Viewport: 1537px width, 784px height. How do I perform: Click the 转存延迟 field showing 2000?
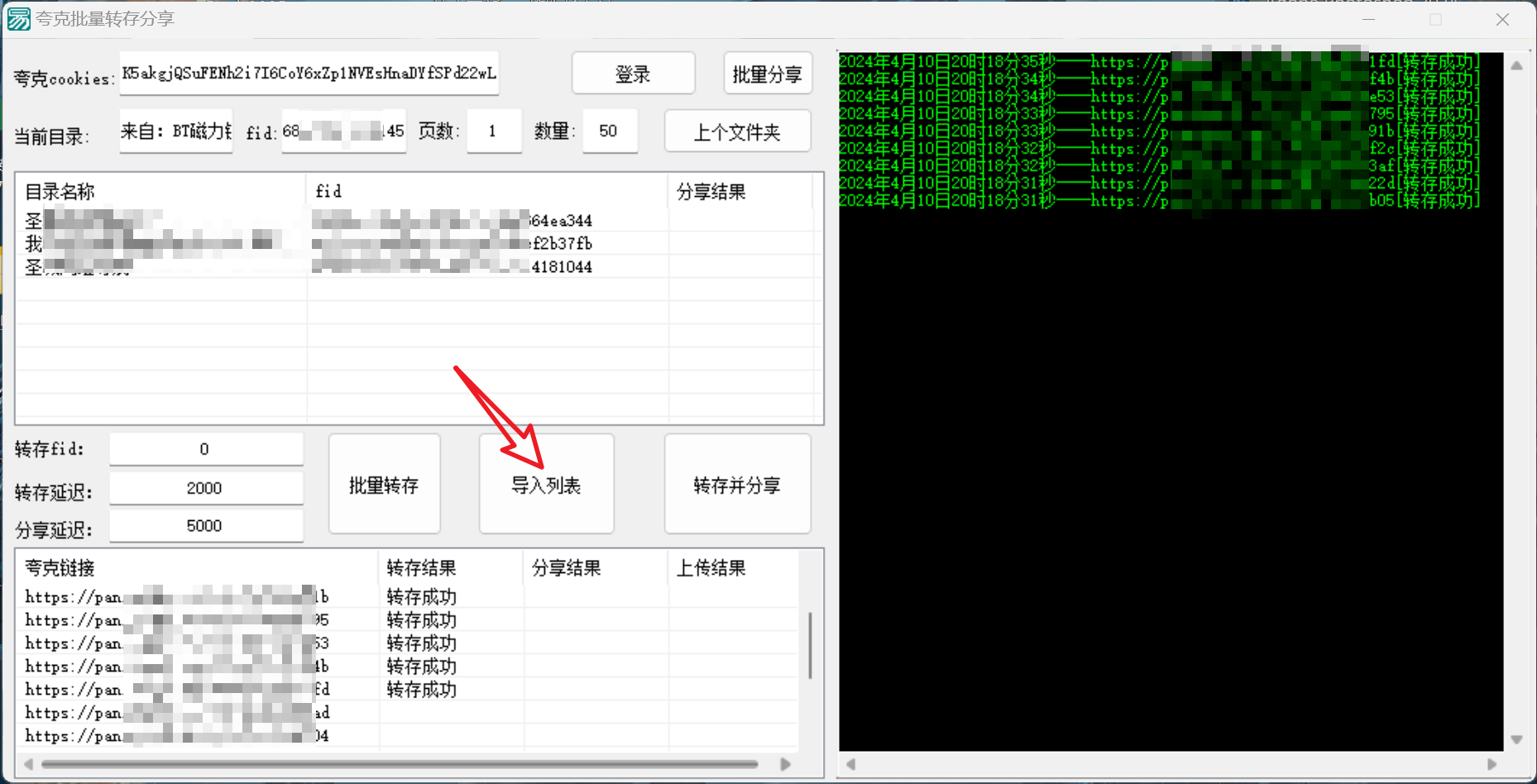(x=205, y=488)
